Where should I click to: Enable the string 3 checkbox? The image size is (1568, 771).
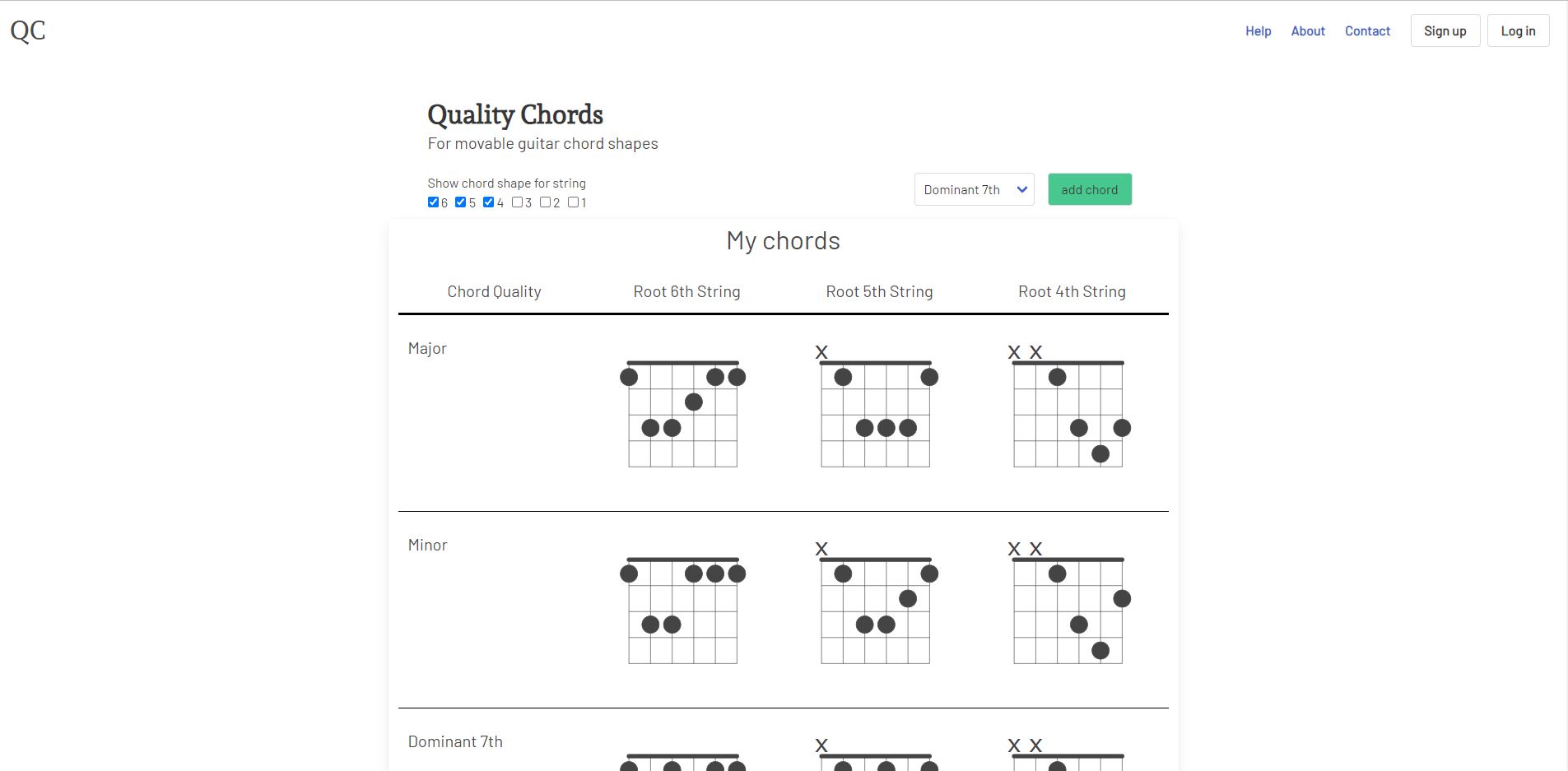click(x=517, y=202)
